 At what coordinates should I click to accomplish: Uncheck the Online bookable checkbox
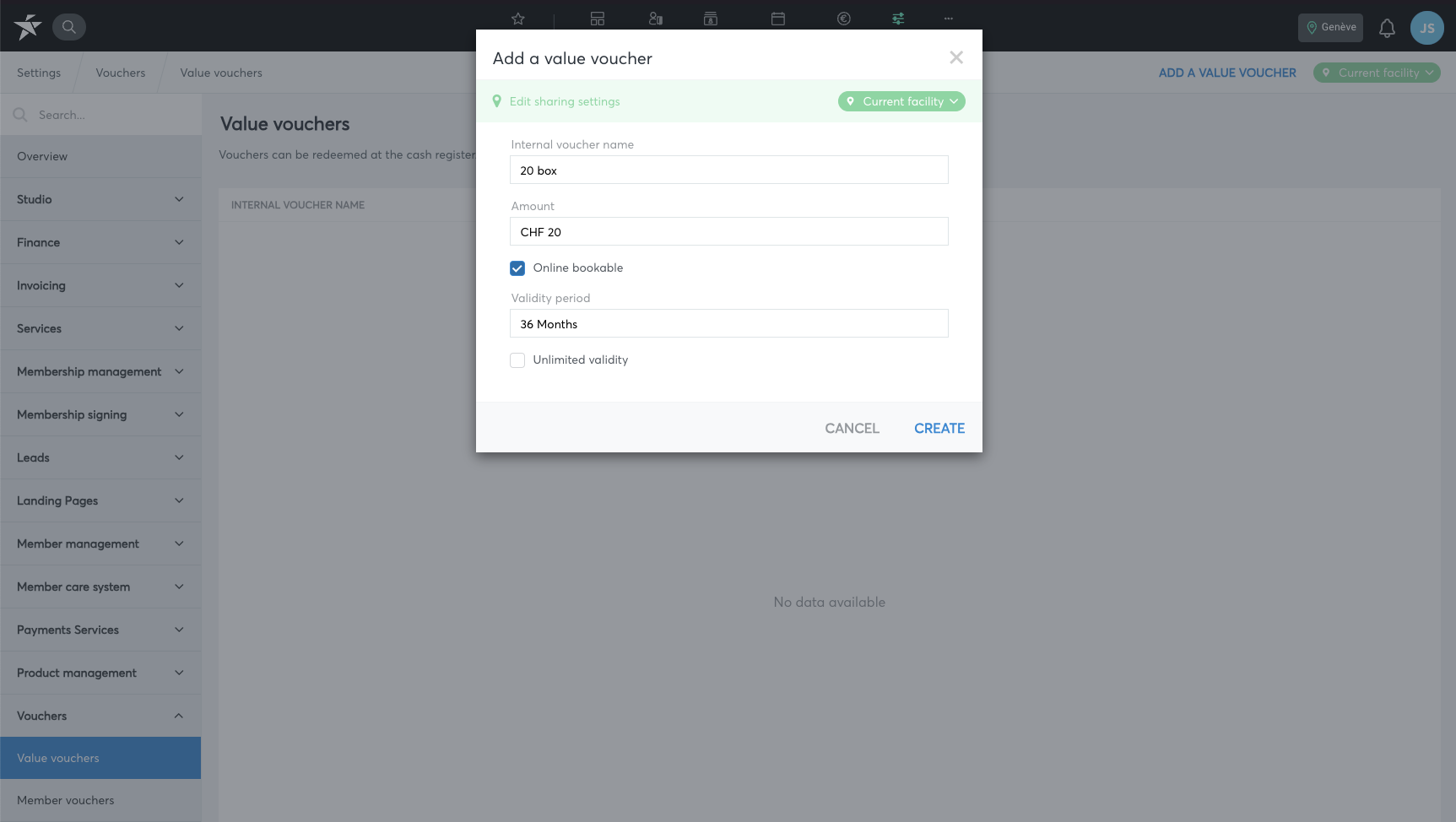[517, 268]
